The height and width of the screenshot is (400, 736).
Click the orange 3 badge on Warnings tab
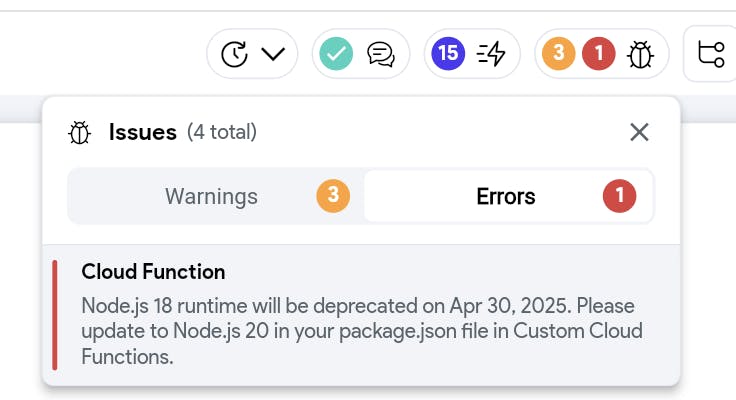click(x=333, y=197)
